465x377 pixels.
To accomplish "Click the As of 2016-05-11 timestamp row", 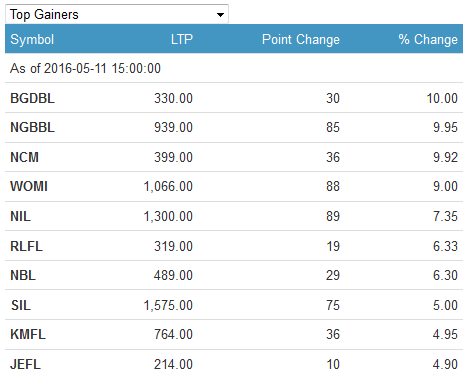I will coord(234,68).
